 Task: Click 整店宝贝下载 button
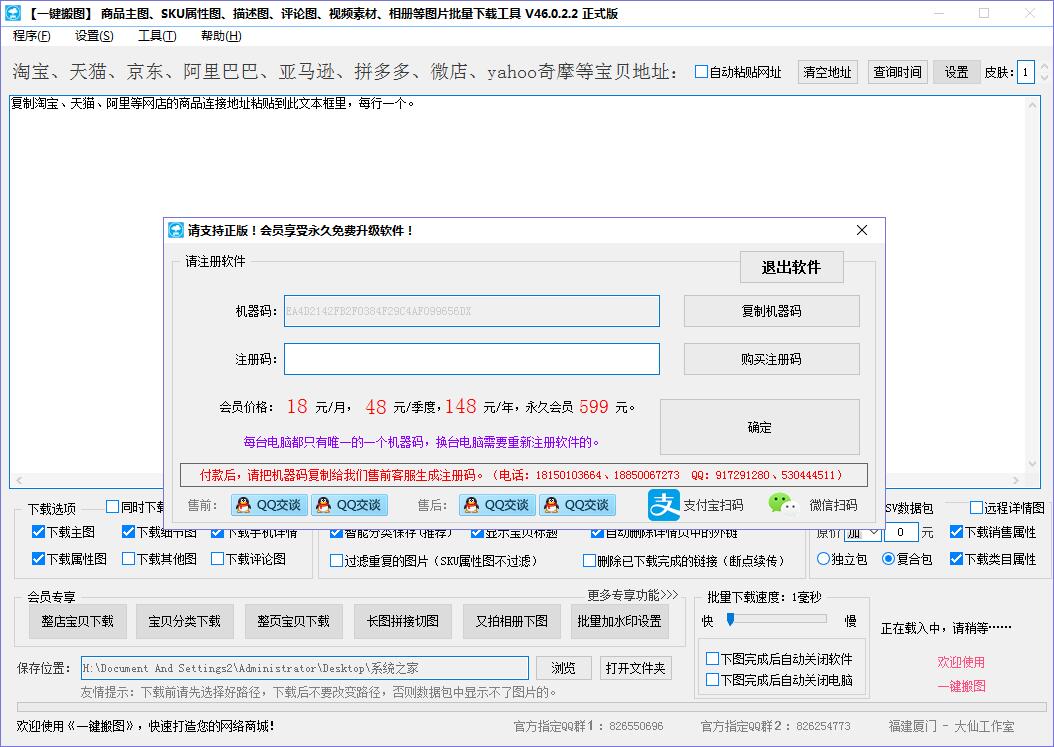78,621
